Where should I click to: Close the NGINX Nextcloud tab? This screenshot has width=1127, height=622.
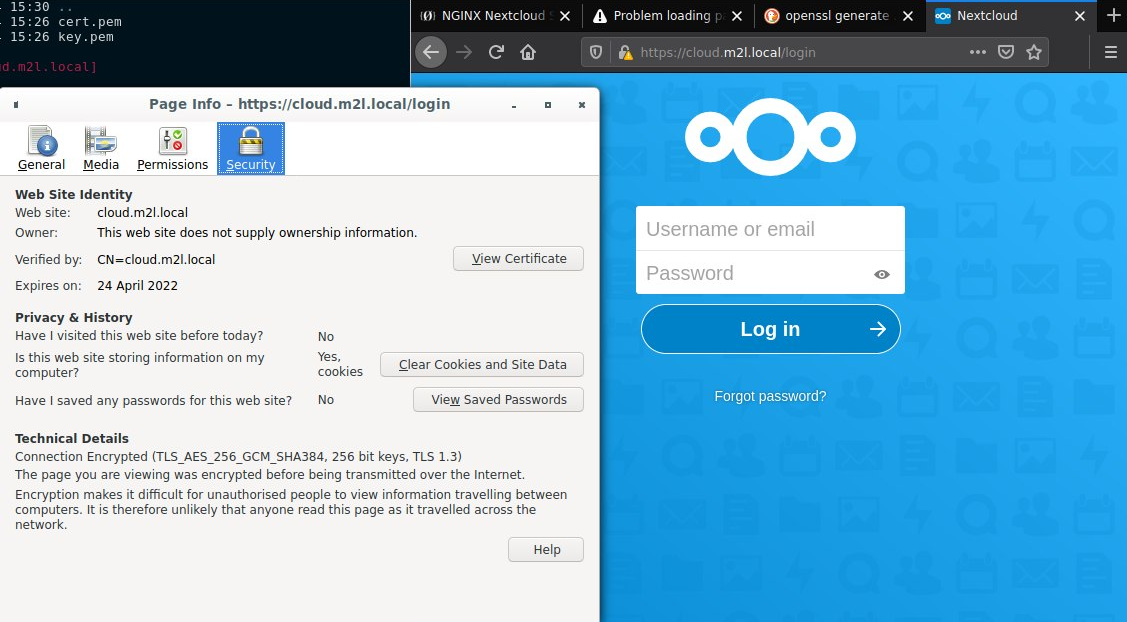(565, 16)
